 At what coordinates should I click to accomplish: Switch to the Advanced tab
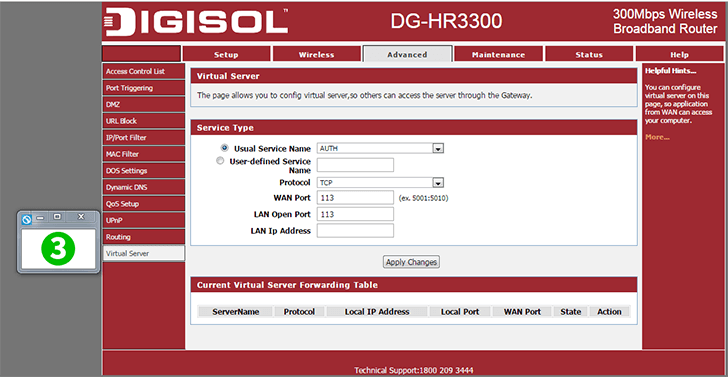pos(407,54)
